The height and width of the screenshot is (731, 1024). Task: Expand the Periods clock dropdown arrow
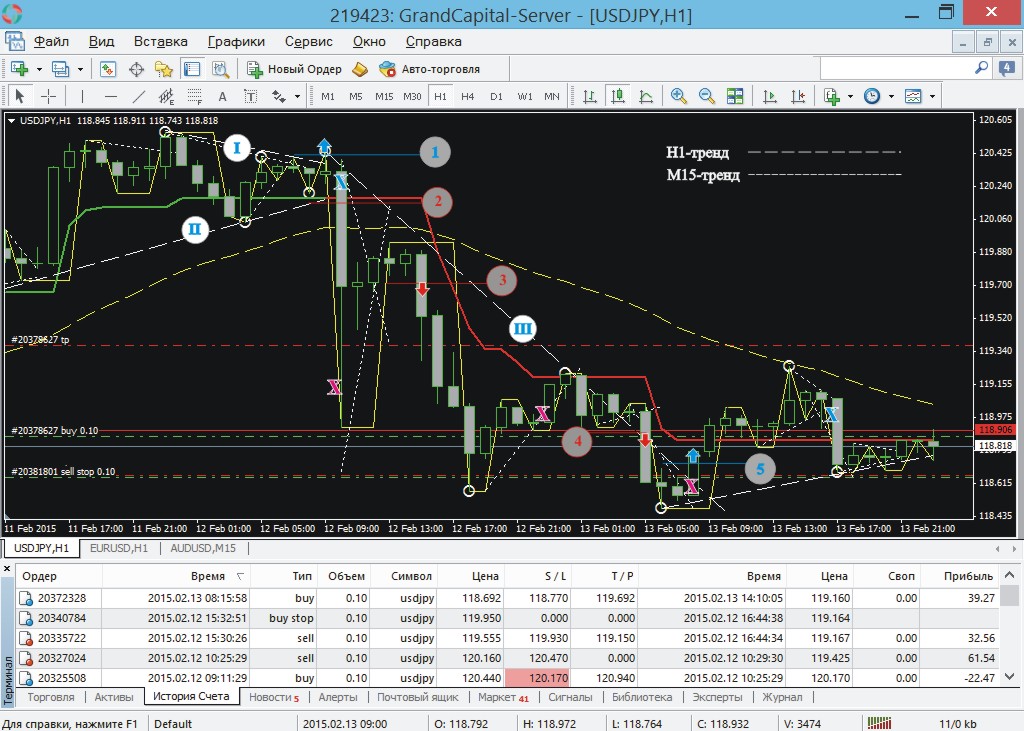891,97
